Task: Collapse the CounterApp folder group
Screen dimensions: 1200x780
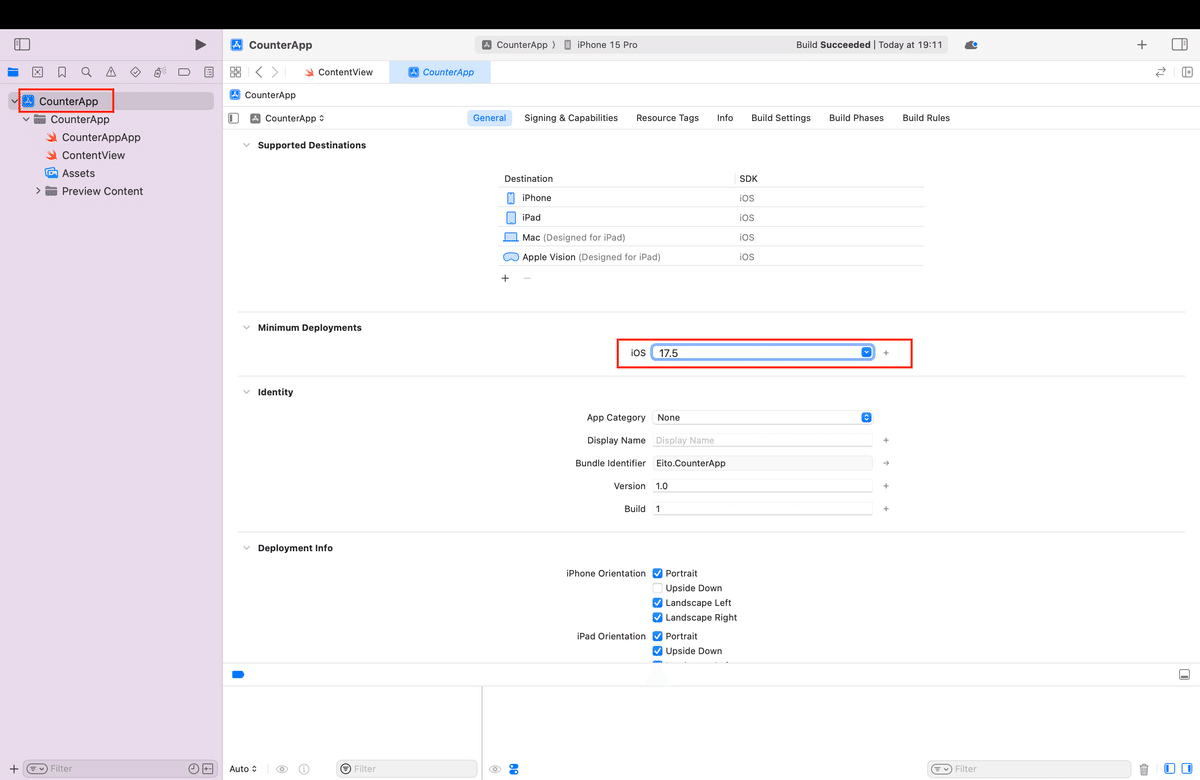Action: point(26,119)
